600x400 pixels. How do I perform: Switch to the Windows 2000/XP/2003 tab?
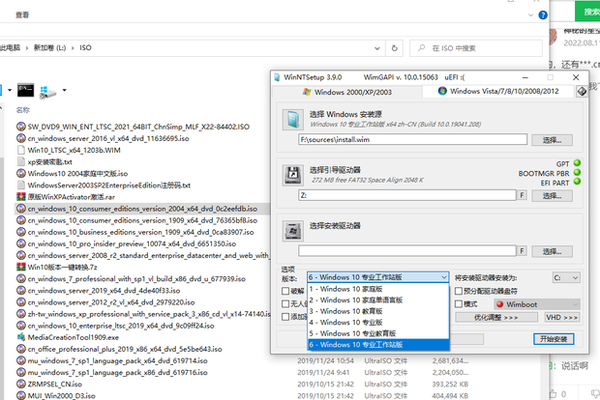(x=347, y=92)
